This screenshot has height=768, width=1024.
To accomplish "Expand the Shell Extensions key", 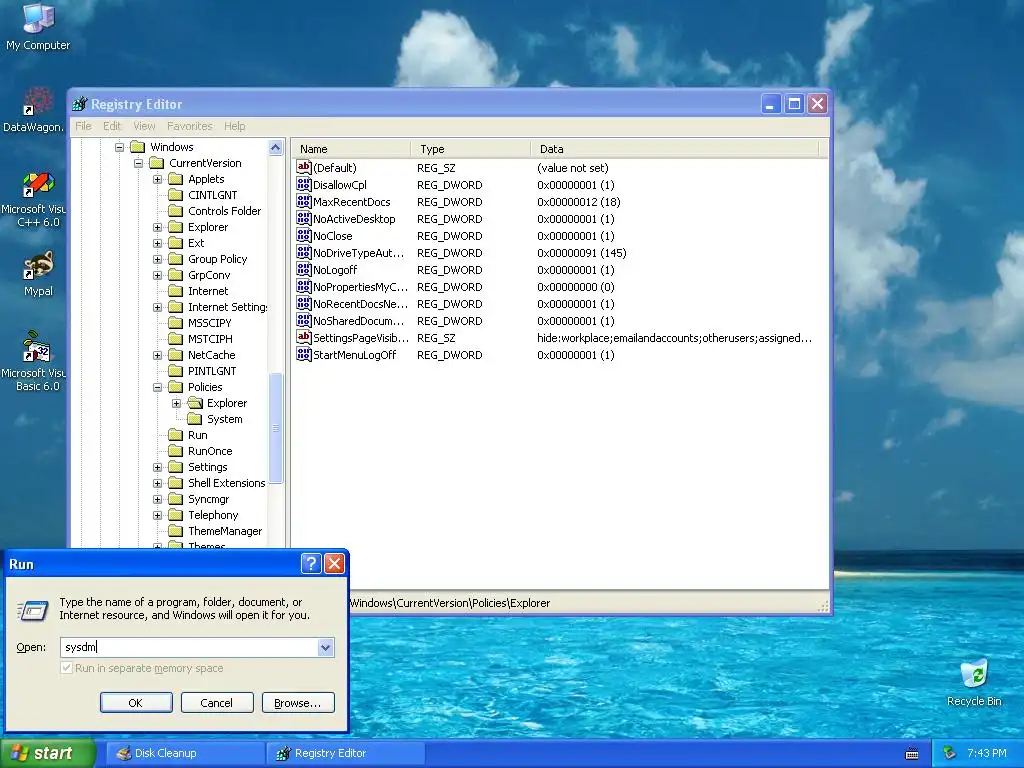I will coord(157,483).
